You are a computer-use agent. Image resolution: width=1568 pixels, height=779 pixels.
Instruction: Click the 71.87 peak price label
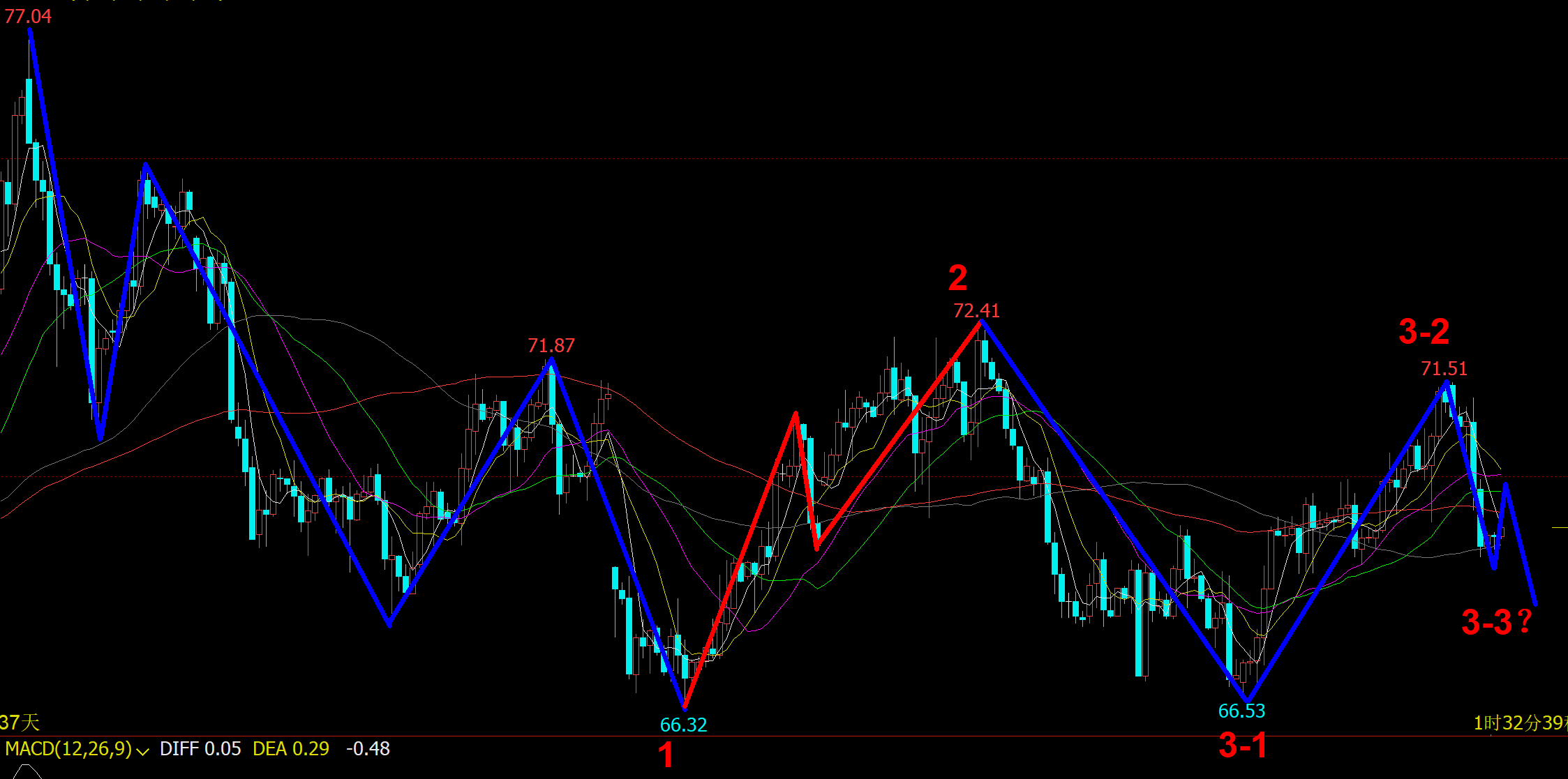pyautogui.click(x=551, y=346)
